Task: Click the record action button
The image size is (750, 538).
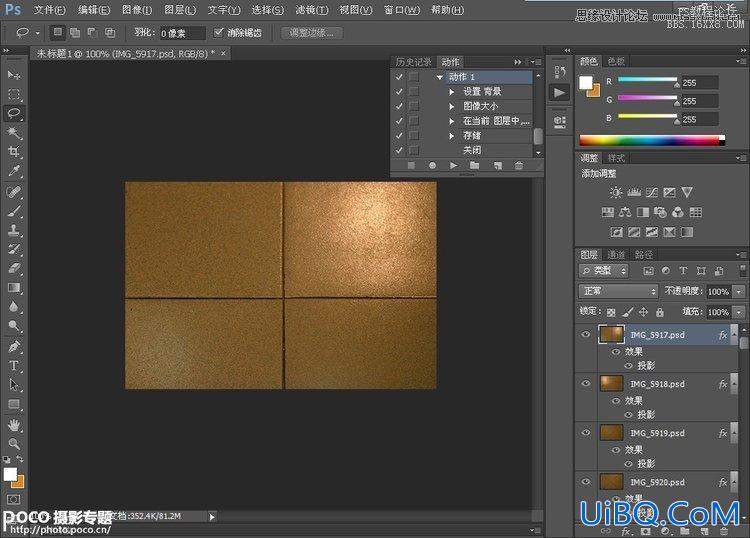Action: tap(432, 165)
